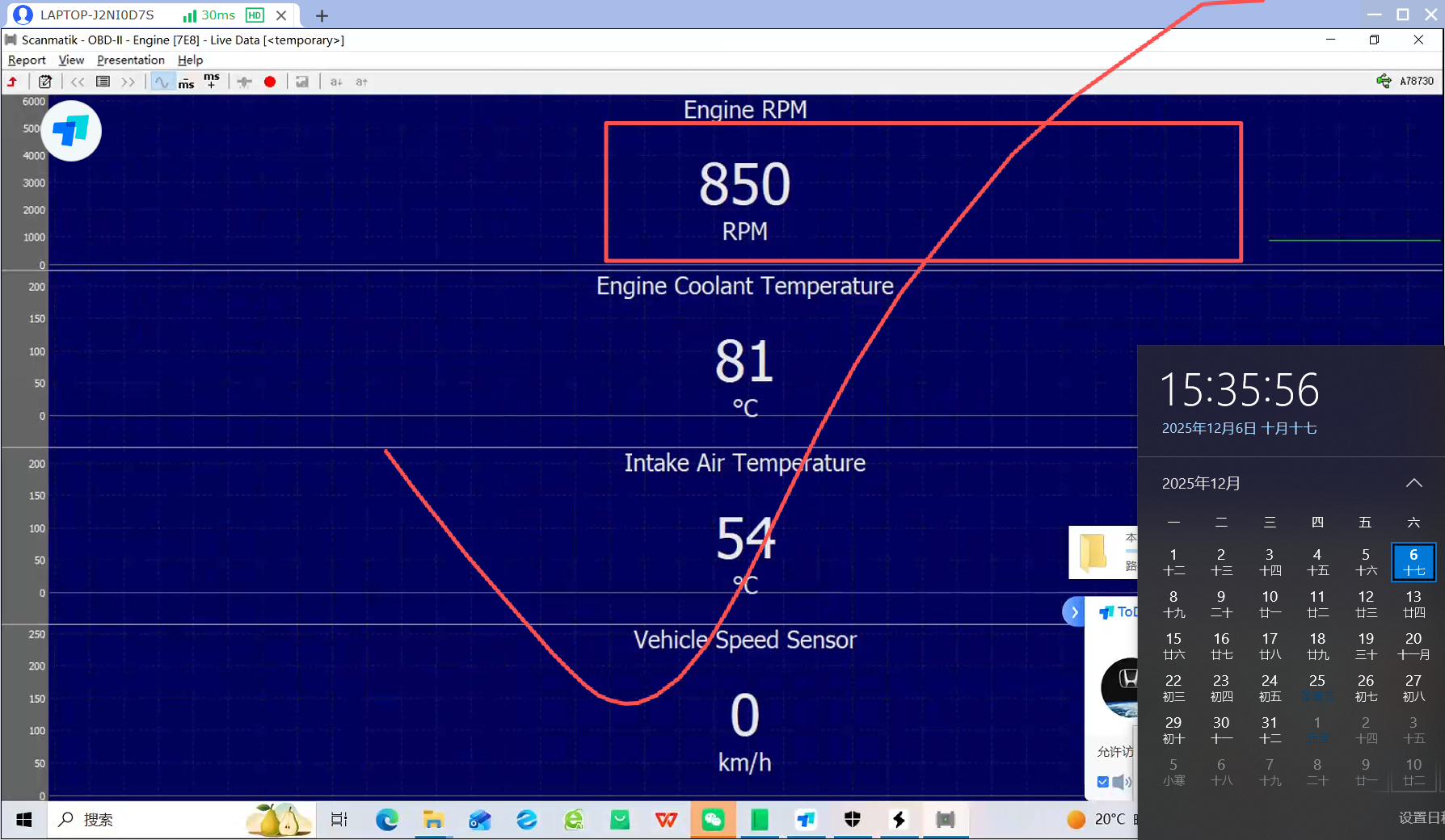Decrease the ms interval in toolbar
1445x840 pixels.
tap(187, 82)
